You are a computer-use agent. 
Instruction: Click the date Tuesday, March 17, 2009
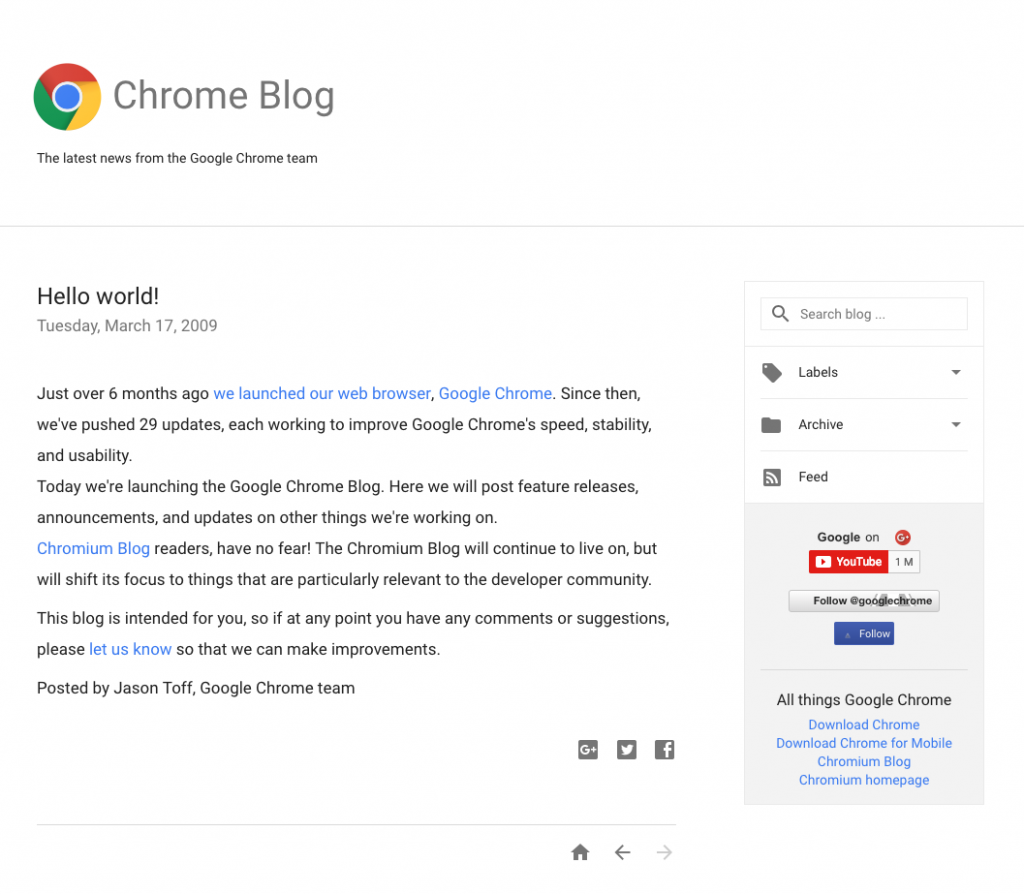click(x=127, y=326)
